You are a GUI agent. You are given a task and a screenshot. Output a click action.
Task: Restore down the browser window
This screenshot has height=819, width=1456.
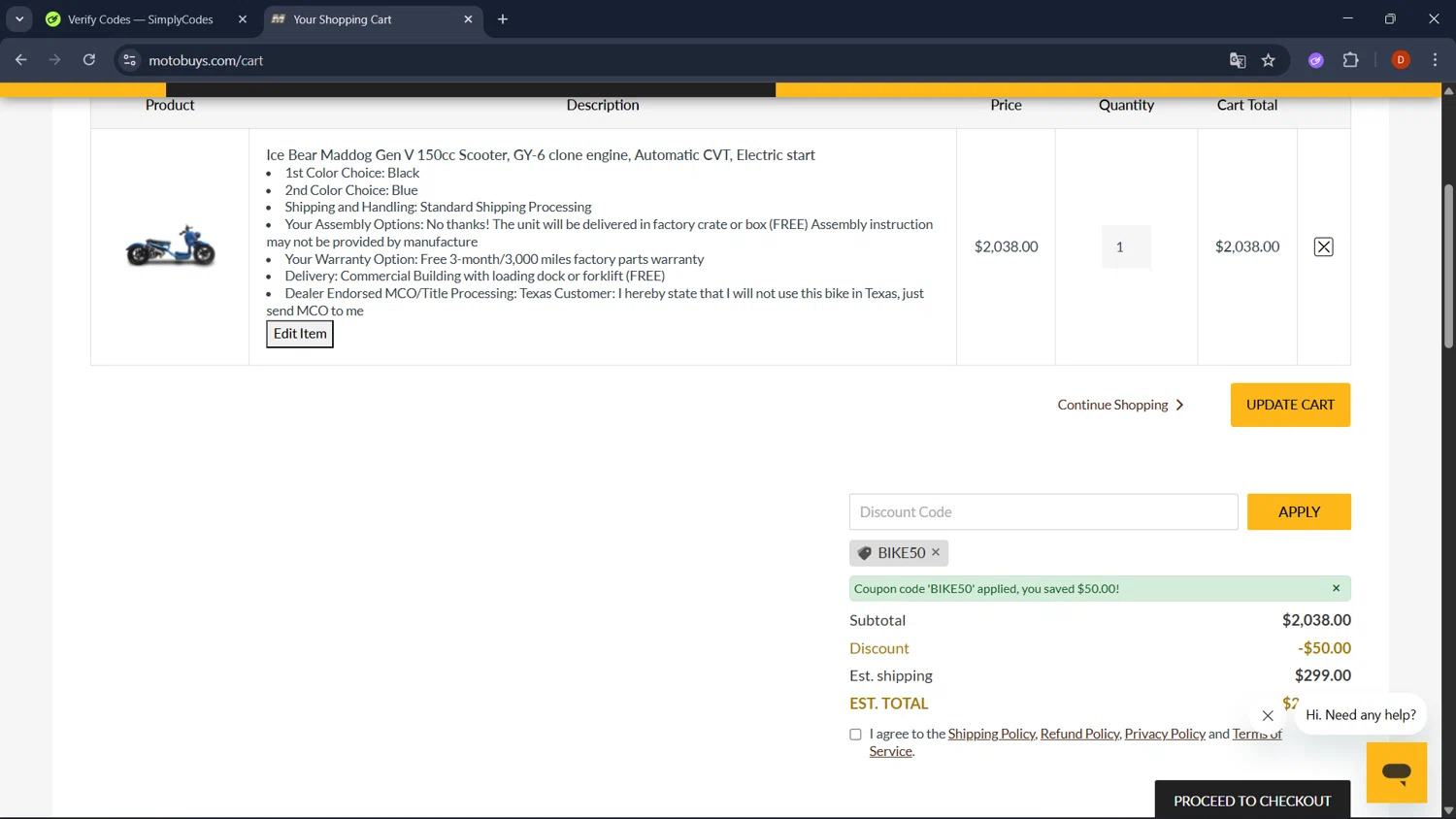(x=1390, y=19)
